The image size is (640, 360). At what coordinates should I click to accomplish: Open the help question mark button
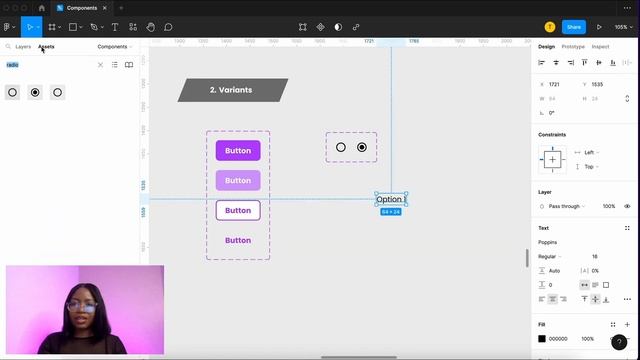point(619,342)
